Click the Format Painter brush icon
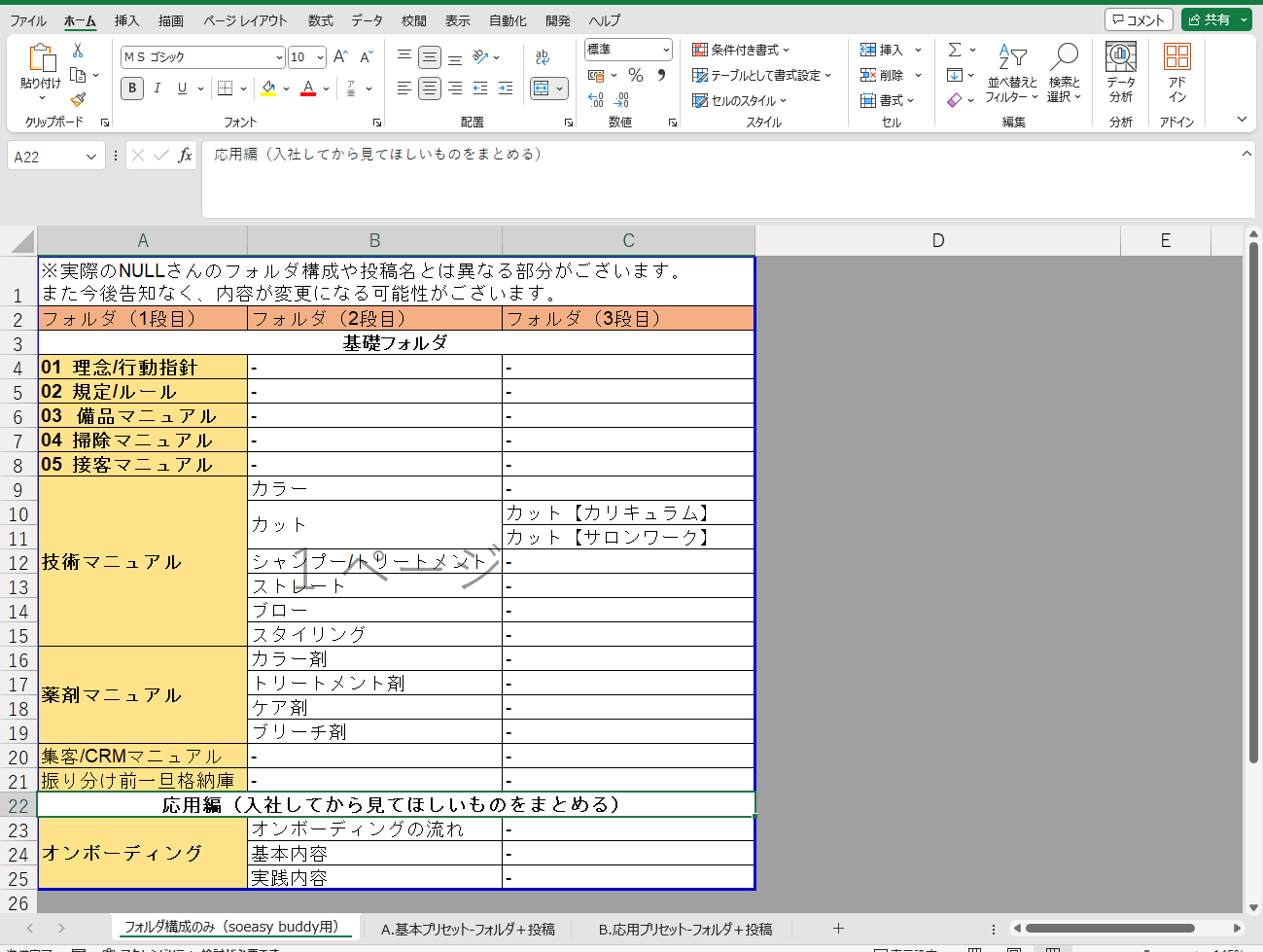1263x952 pixels. coord(78,99)
